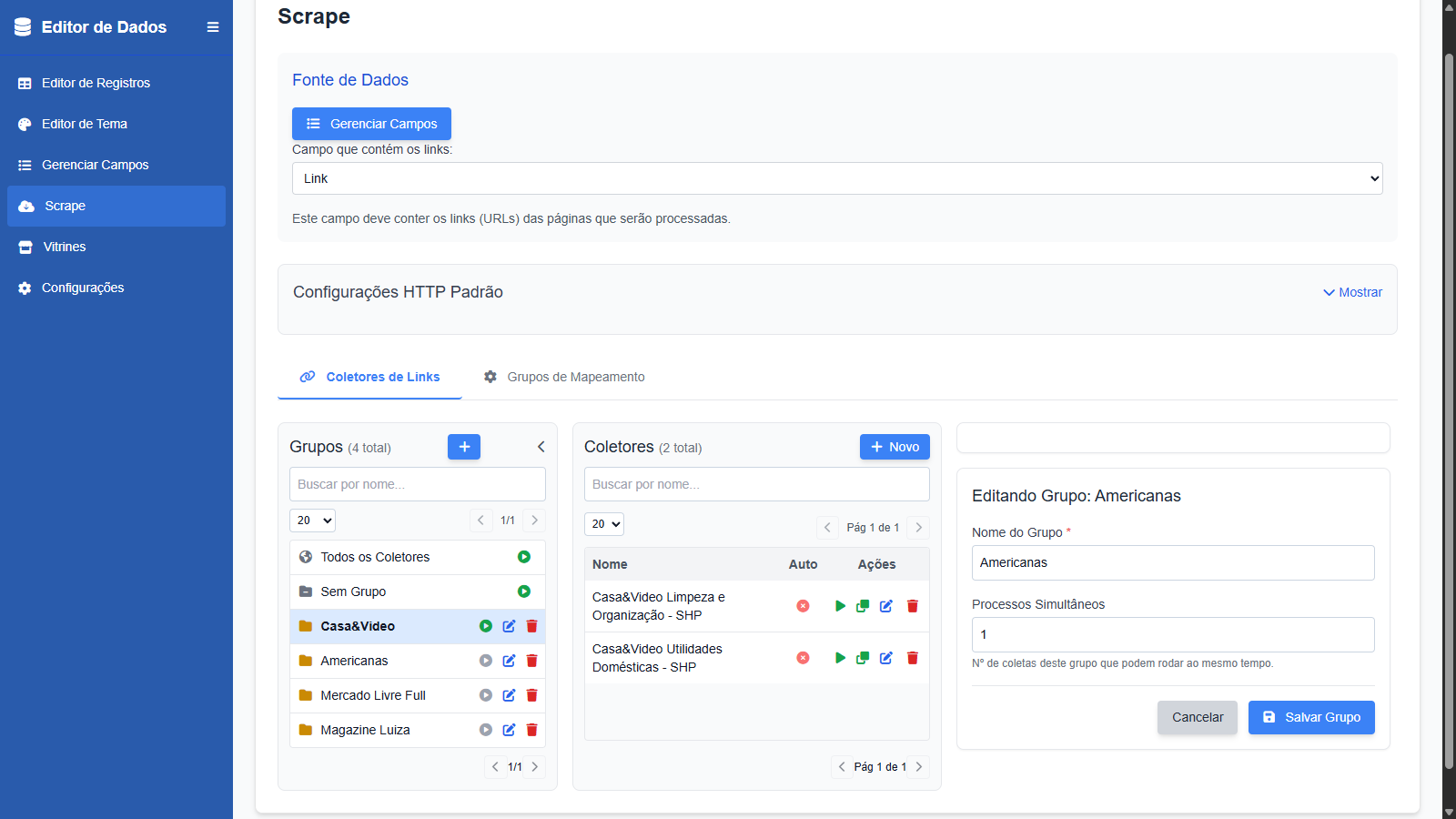Collapse the Grupos panel chevron

click(x=541, y=447)
